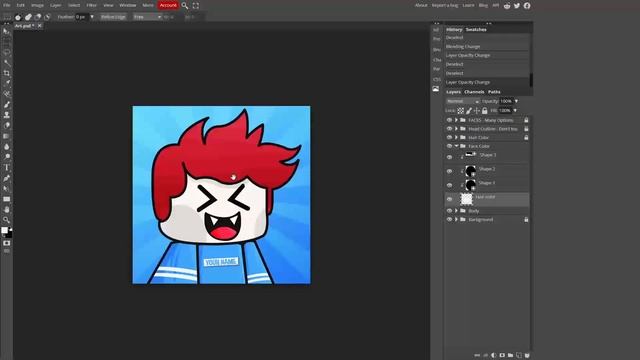The width and height of the screenshot is (640, 360).
Task: Select the Type tool
Action: tap(6, 168)
